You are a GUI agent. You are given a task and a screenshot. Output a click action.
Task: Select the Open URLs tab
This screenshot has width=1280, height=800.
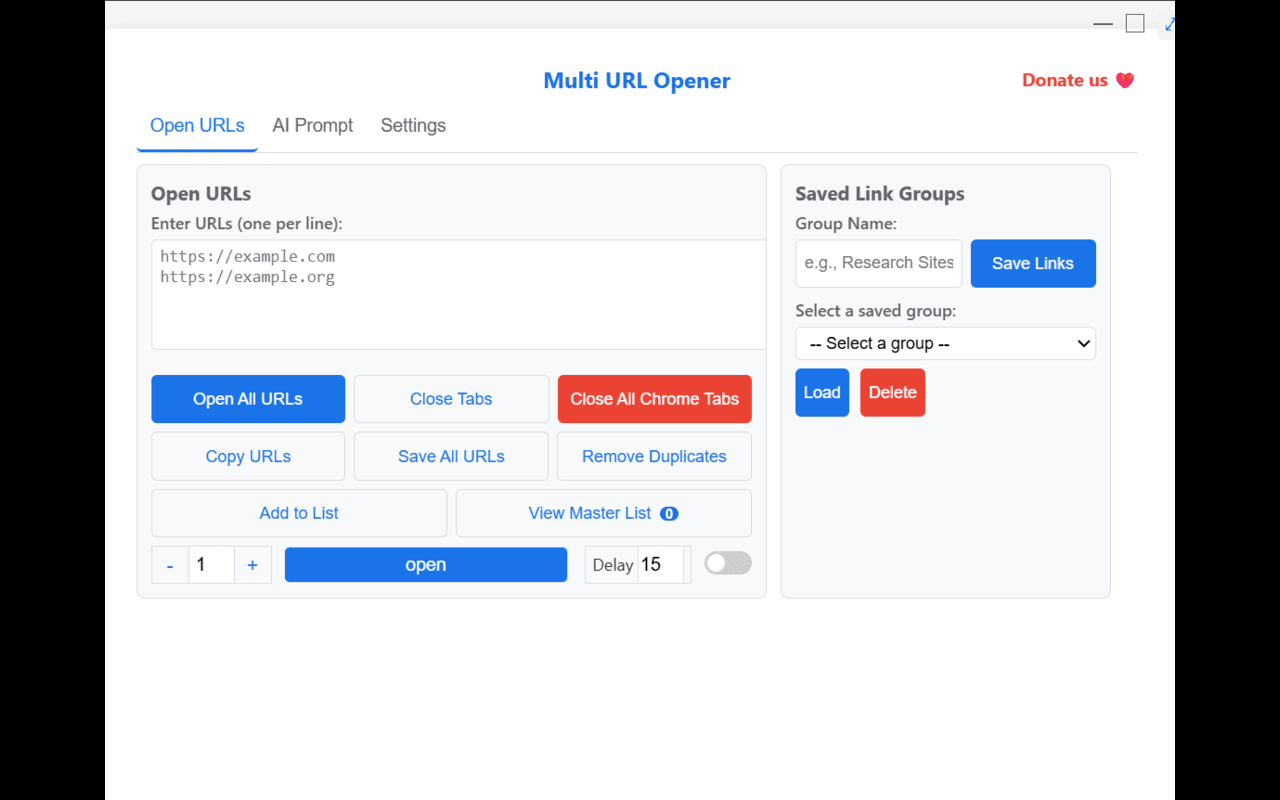[197, 125]
